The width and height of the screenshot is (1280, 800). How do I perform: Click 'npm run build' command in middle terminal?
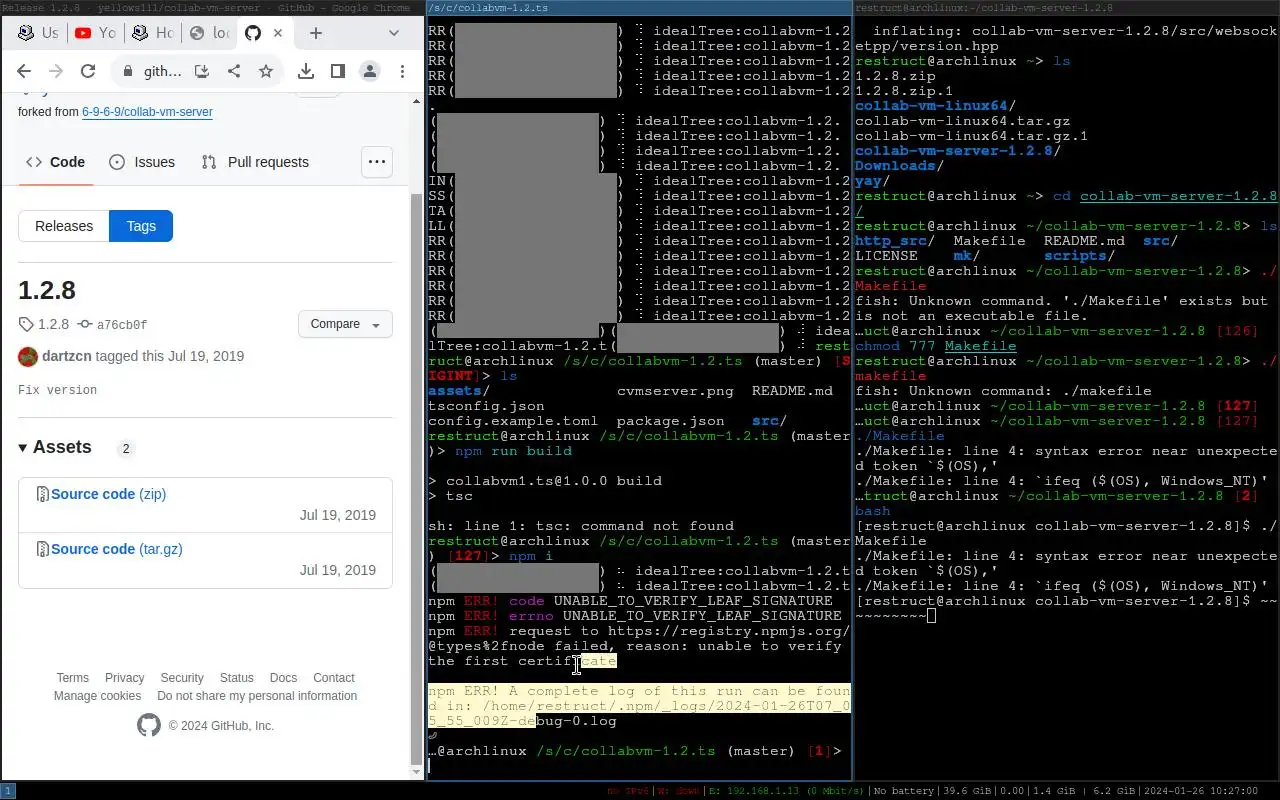tap(513, 451)
